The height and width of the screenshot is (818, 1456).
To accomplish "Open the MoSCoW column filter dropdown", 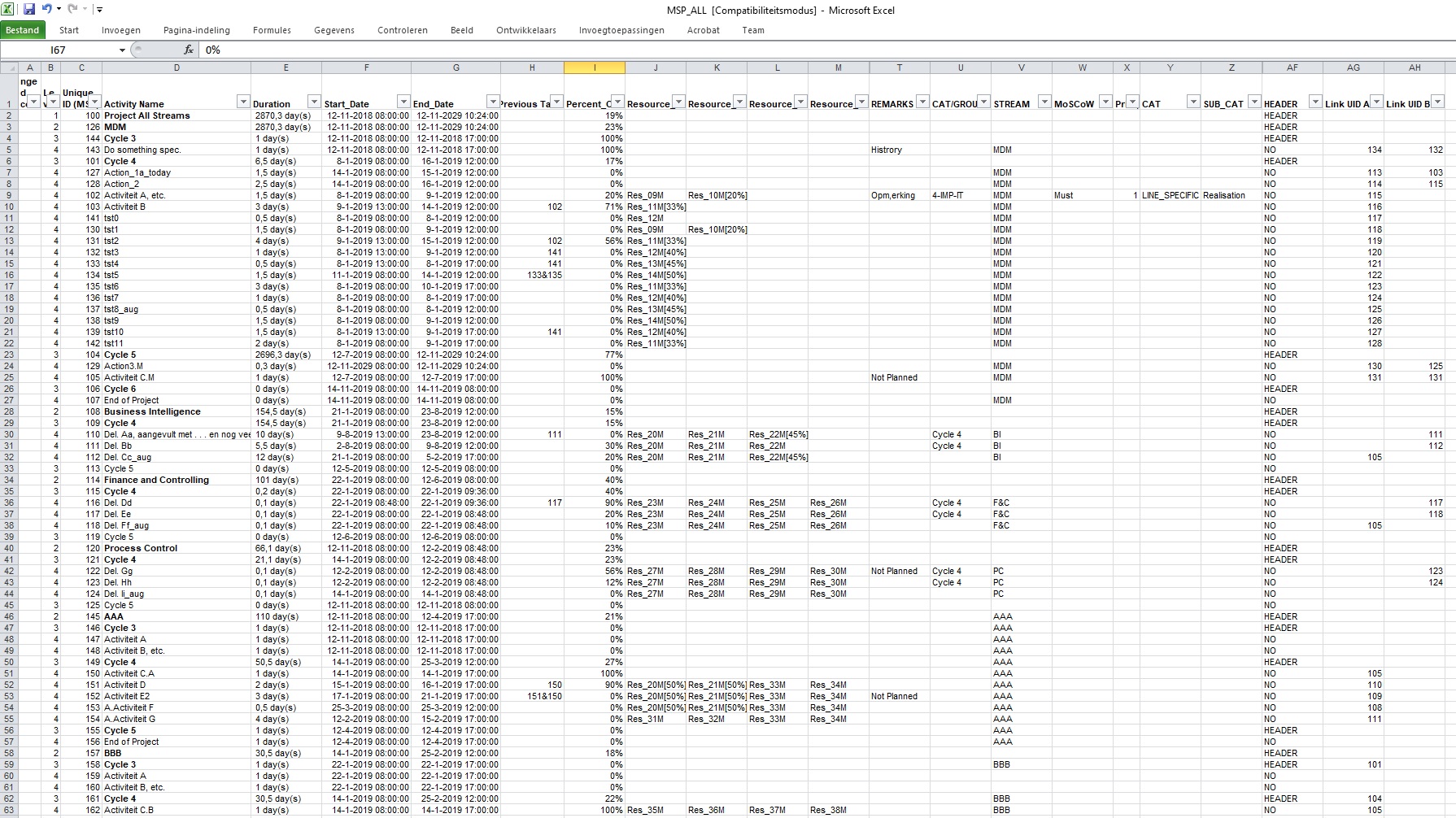I will pos(1105,102).
